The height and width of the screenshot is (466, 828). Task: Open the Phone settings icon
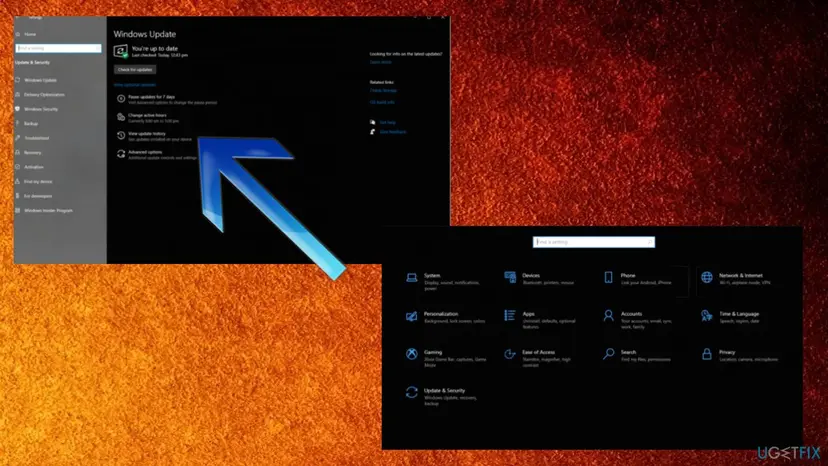point(608,277)
